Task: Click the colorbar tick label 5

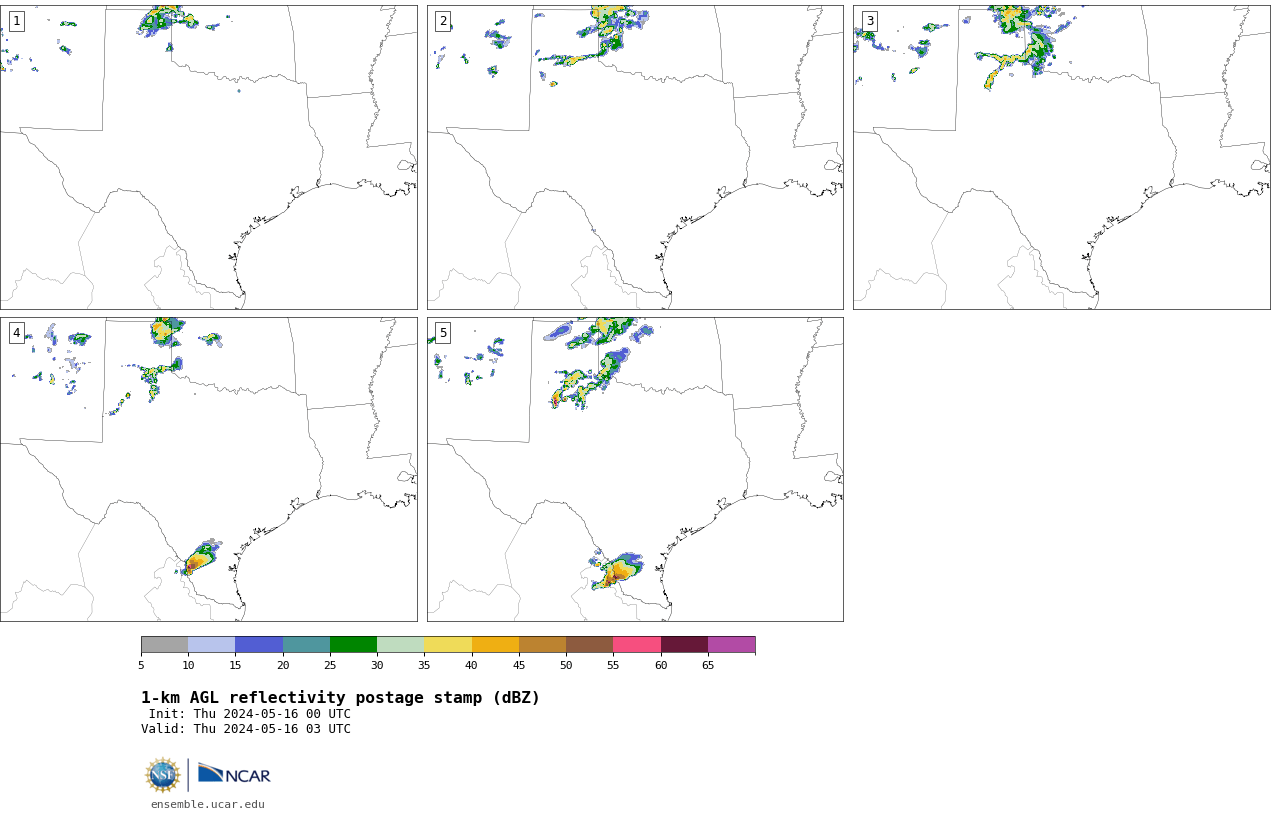Action: 141,665
